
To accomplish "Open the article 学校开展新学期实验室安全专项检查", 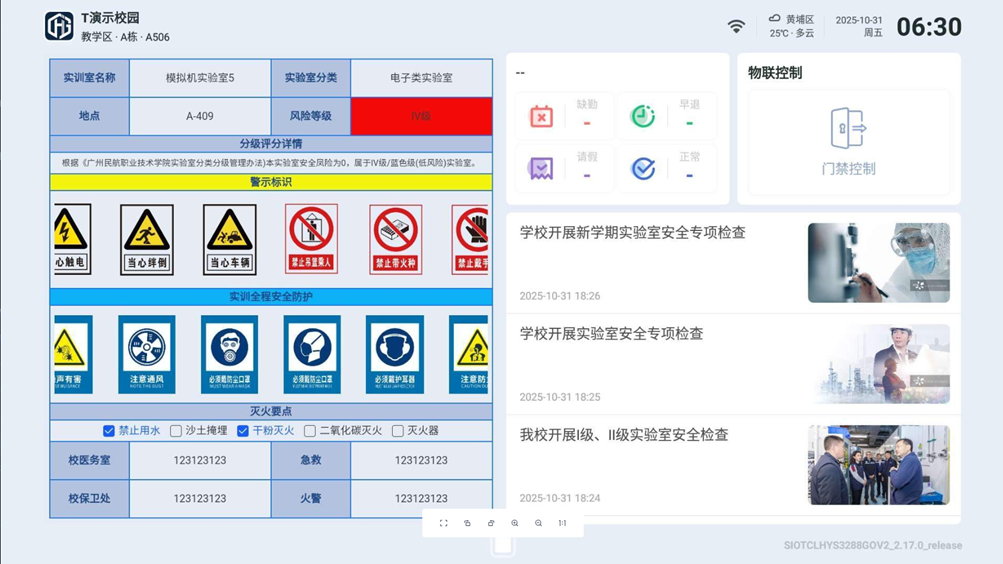I will coord(633,233).
